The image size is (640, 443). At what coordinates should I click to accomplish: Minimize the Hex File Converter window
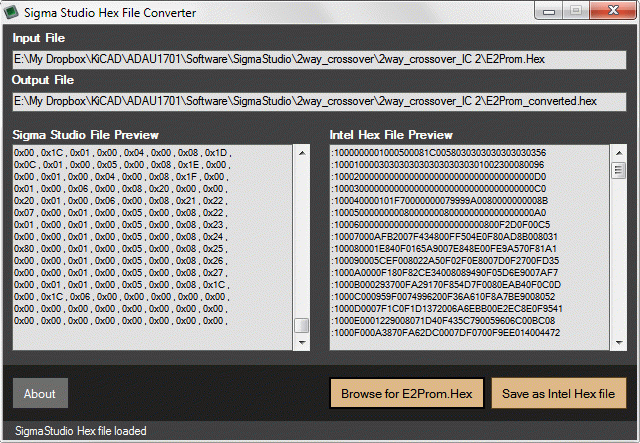tap(549, 11)
